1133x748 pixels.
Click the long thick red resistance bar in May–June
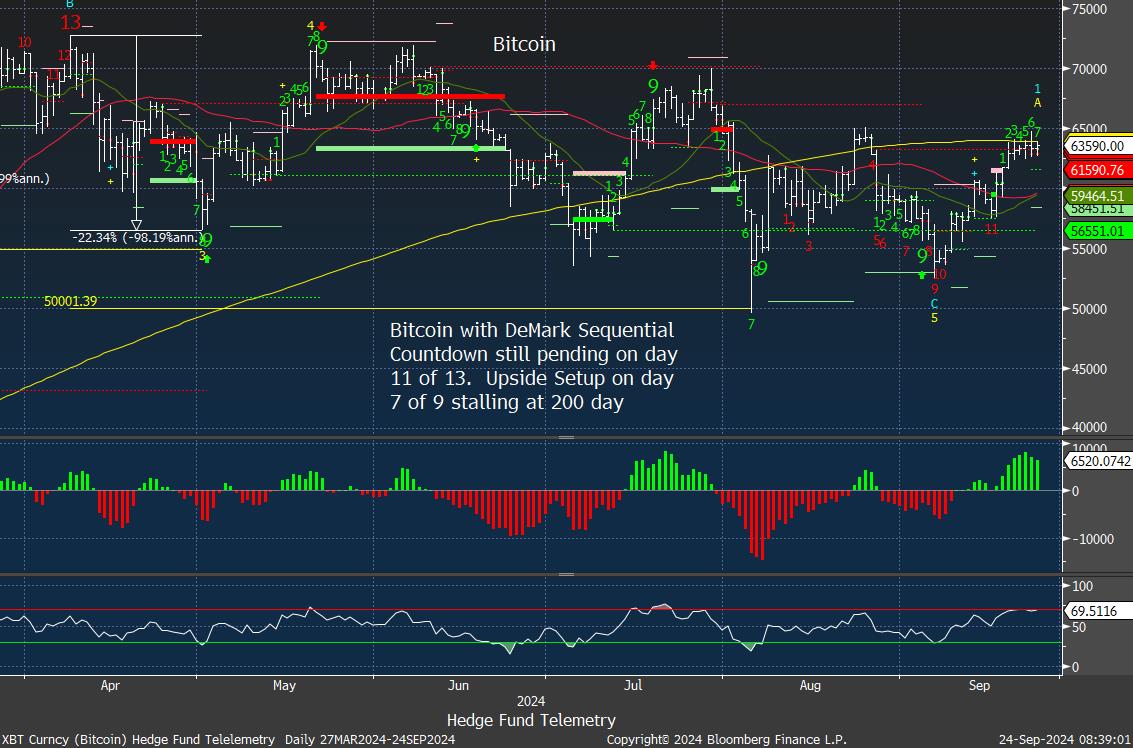410,96
